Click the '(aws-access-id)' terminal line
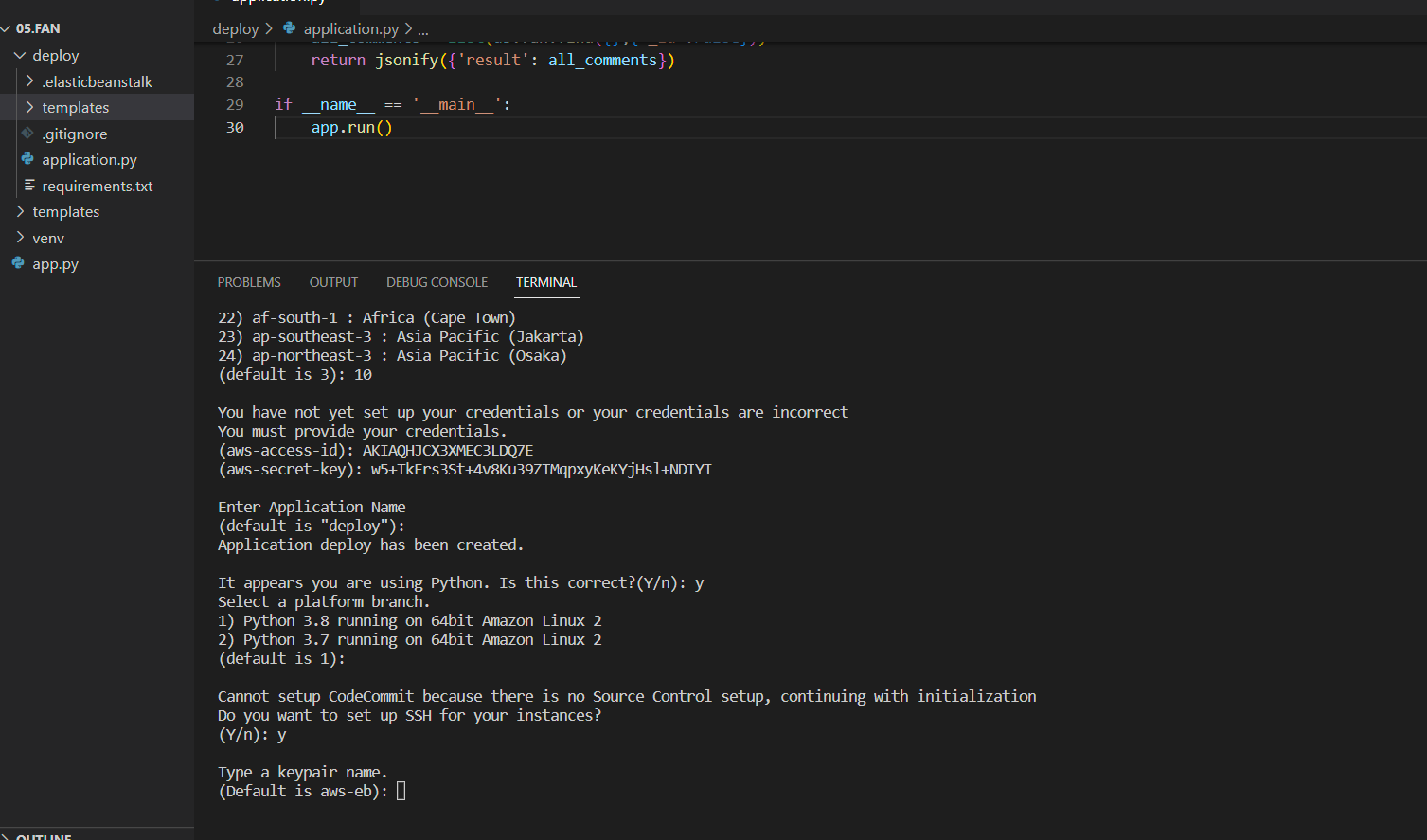 [375, 450]
